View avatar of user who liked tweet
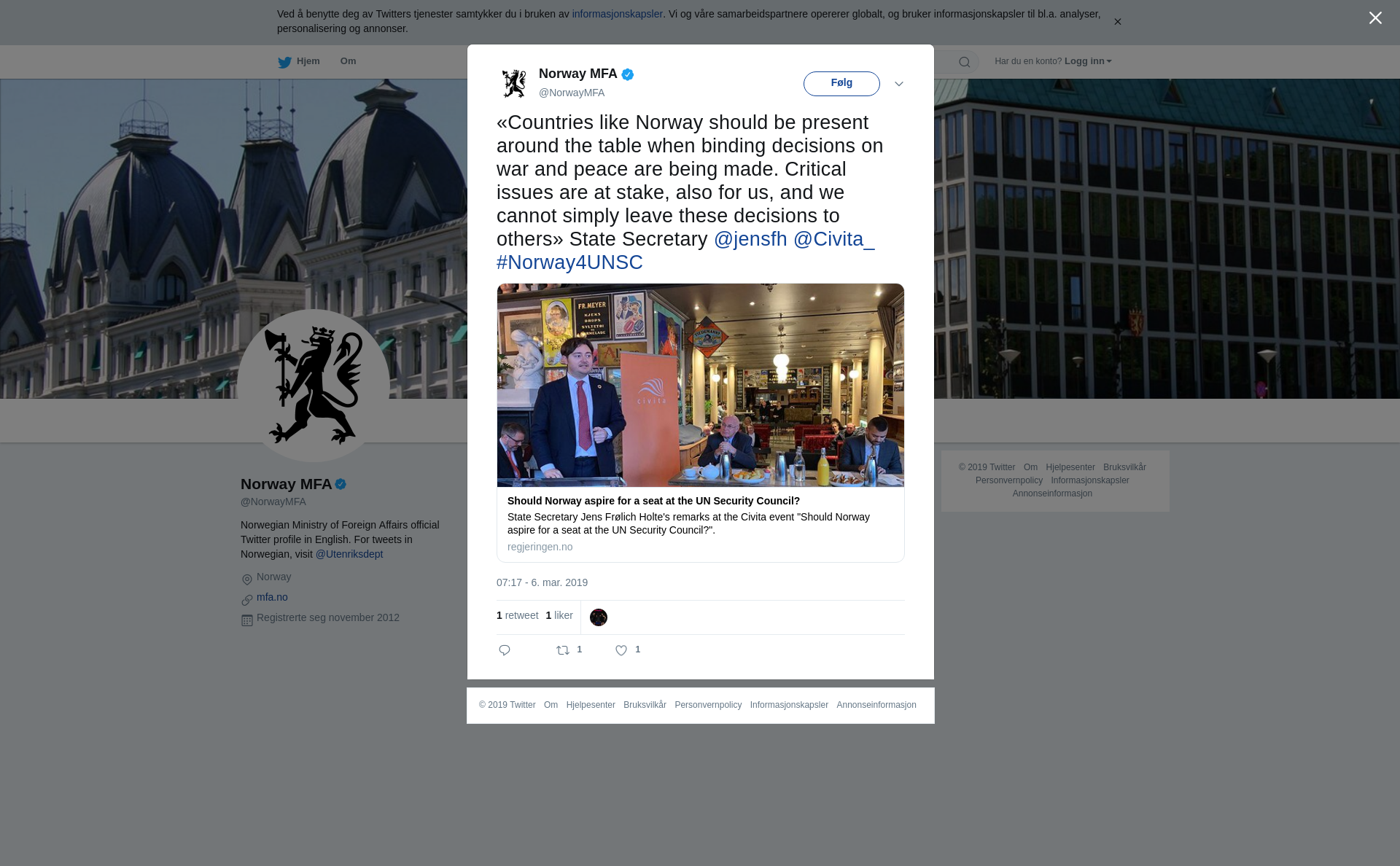1400x866 pixels. tap(599, 617)
